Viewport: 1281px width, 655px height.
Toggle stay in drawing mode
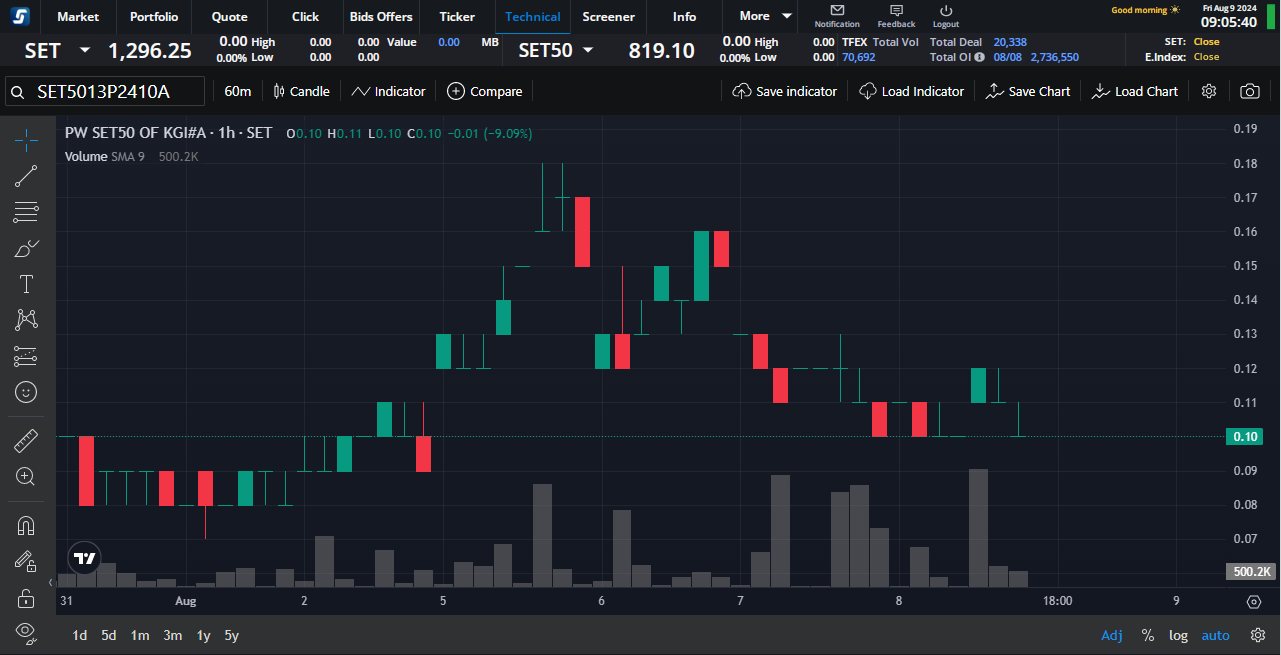point(26,562)
